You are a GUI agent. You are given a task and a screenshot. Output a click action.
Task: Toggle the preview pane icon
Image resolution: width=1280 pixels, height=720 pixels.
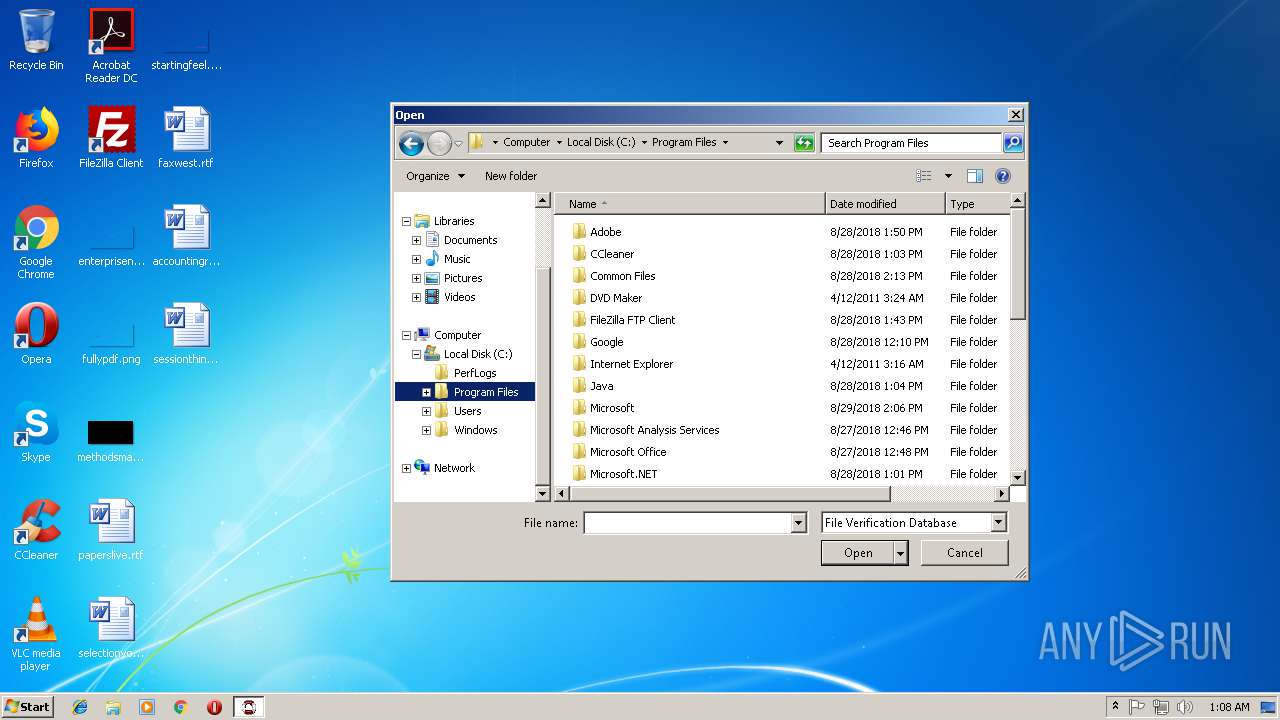[975, 176]
